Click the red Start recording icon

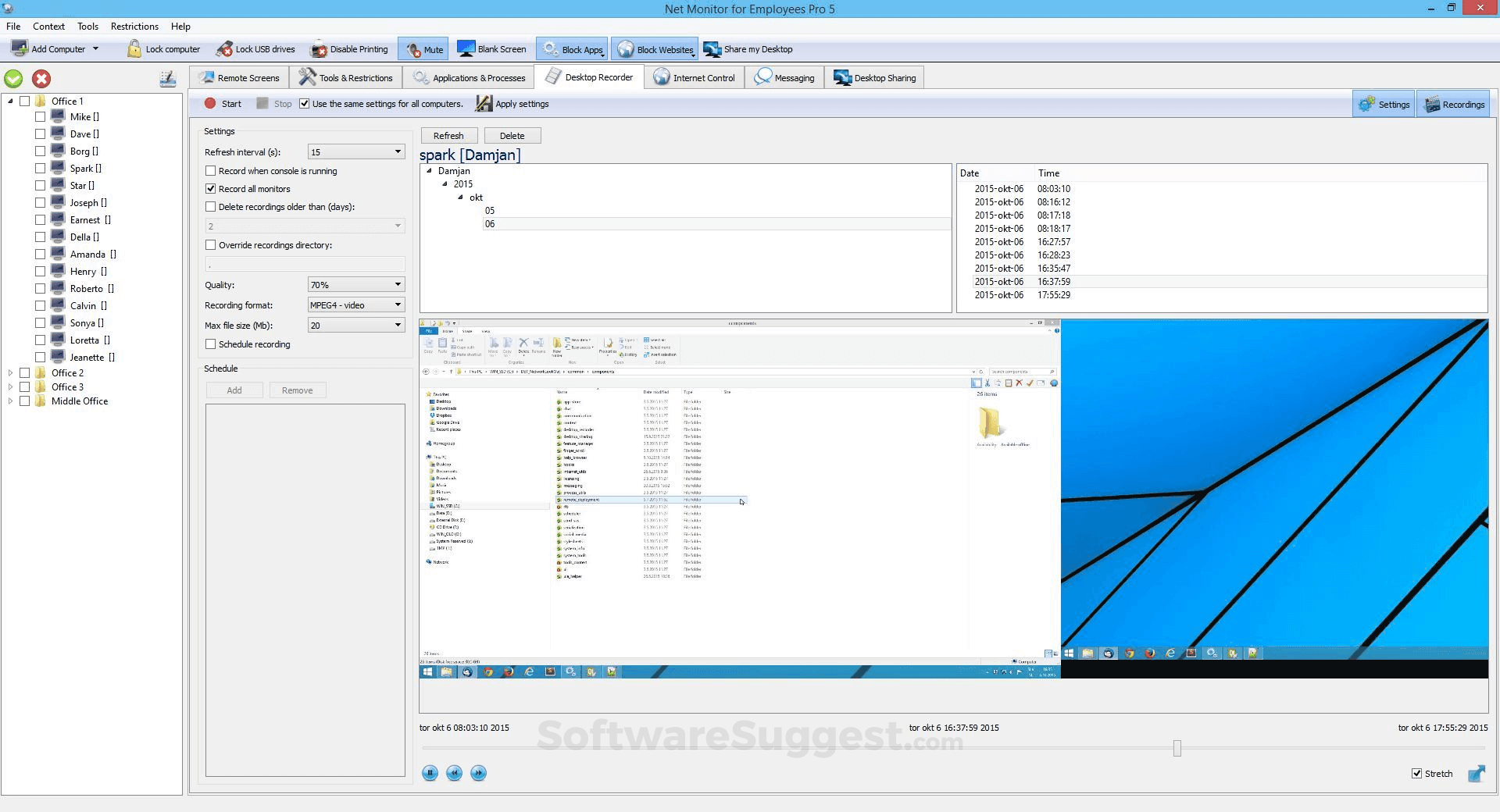(x=210, y=104)
